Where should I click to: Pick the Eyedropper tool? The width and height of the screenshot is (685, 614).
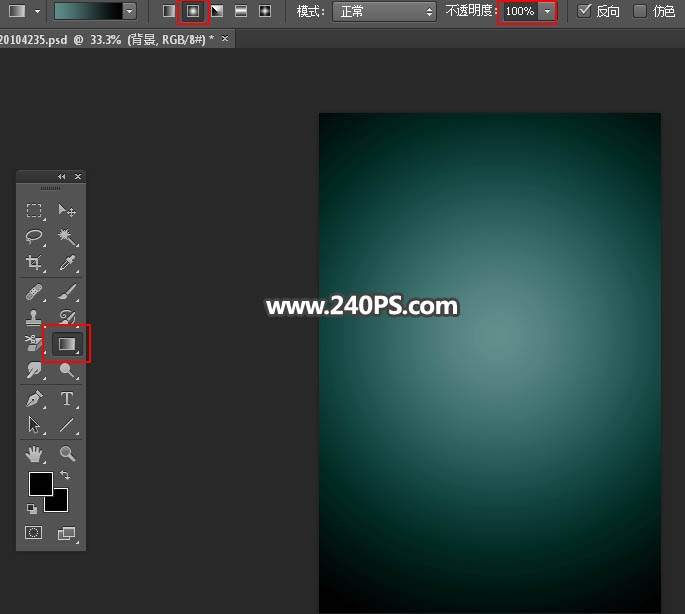coord(67,263)
